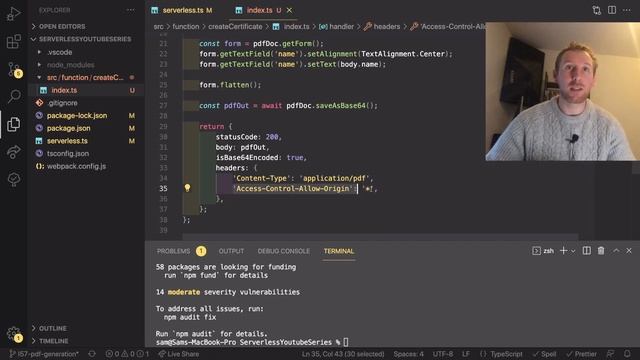Image resolution: width=640 pixels, height=360 pixels.
Task: Open the Extensions view
Action: (x=13, y=41)
